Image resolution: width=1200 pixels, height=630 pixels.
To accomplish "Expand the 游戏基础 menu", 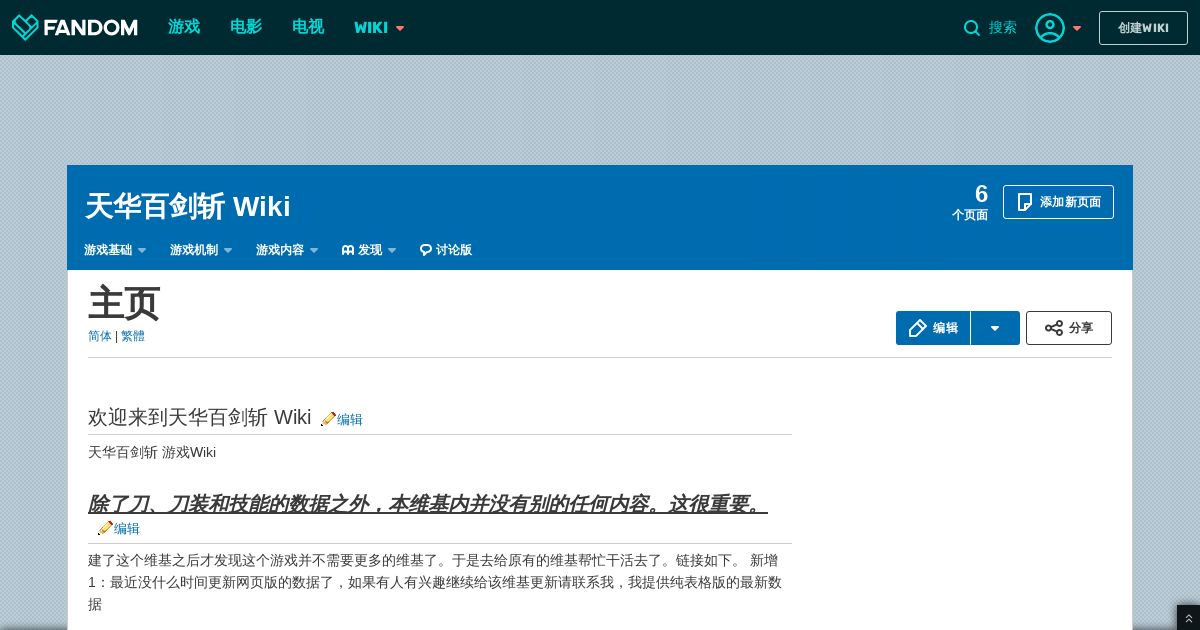I will coord(115,250).
